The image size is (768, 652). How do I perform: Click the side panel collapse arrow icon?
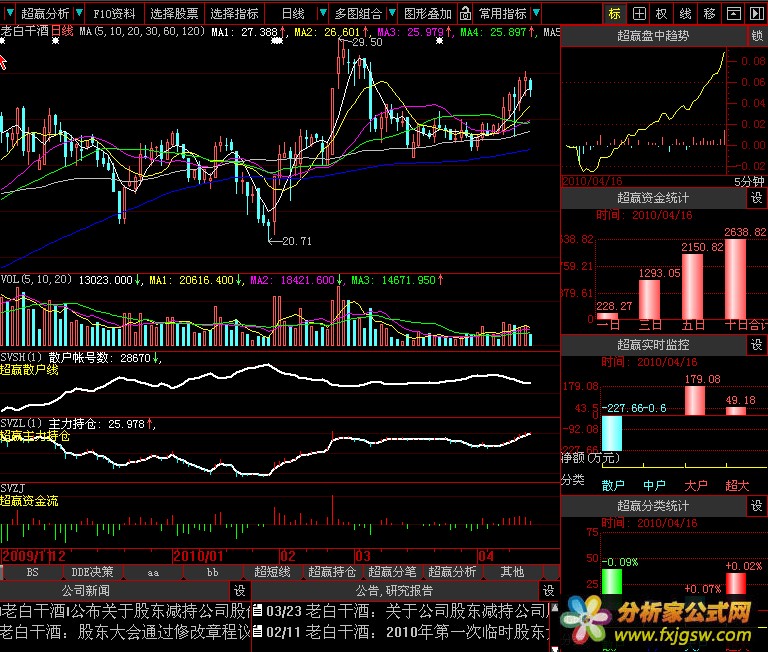click(757, 14)
